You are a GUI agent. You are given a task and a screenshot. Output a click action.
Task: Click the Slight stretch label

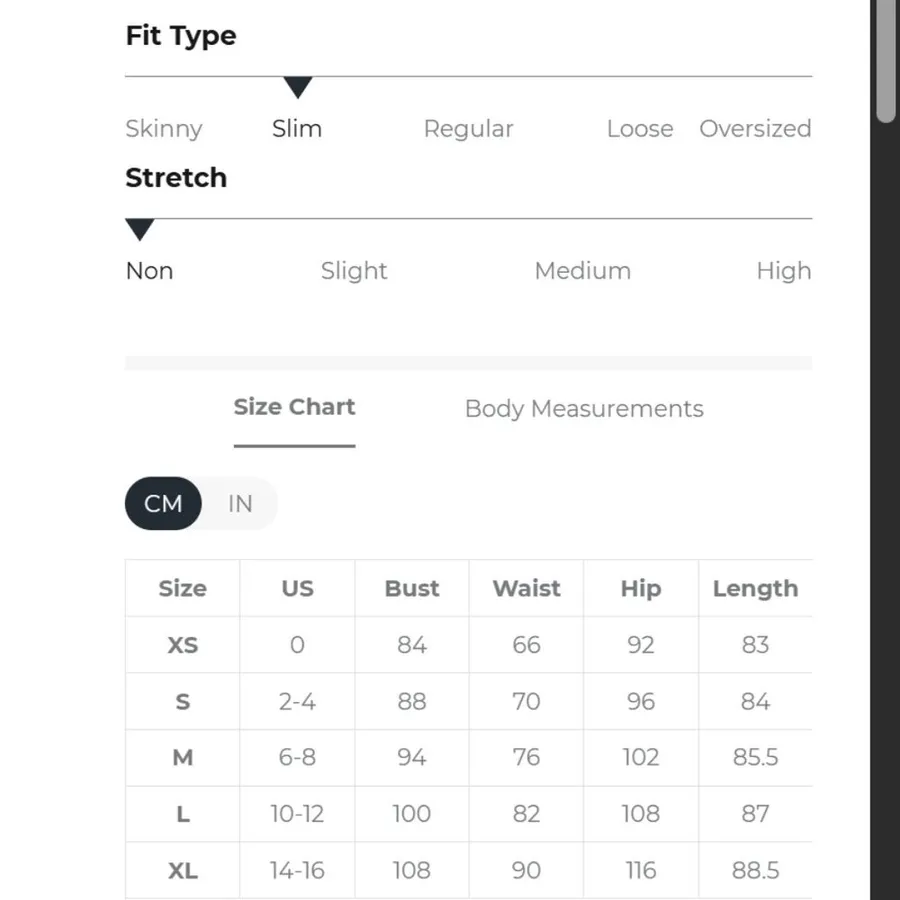(x=354, y=271)
